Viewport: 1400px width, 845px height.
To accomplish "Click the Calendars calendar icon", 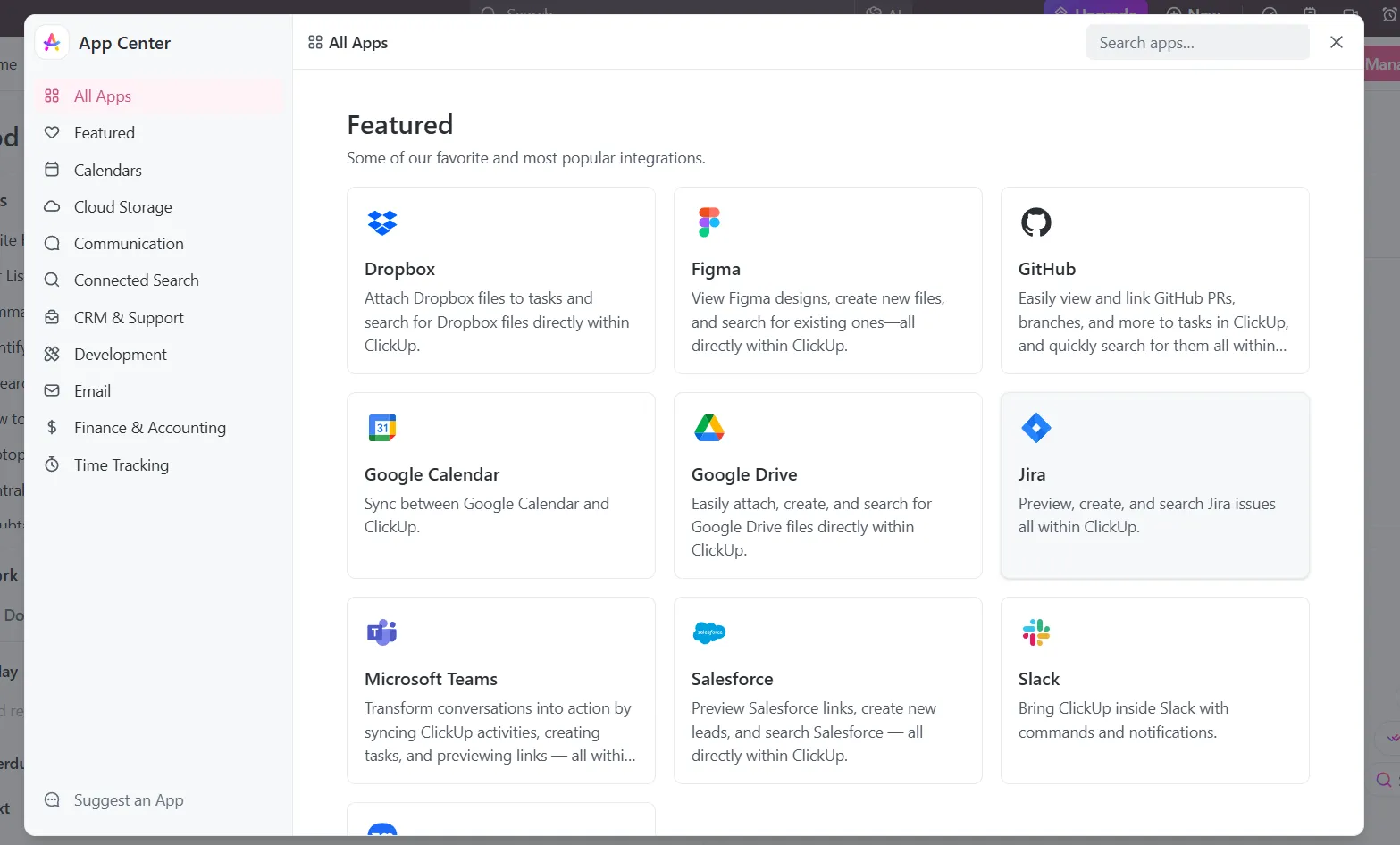I will tap(52, 170).
